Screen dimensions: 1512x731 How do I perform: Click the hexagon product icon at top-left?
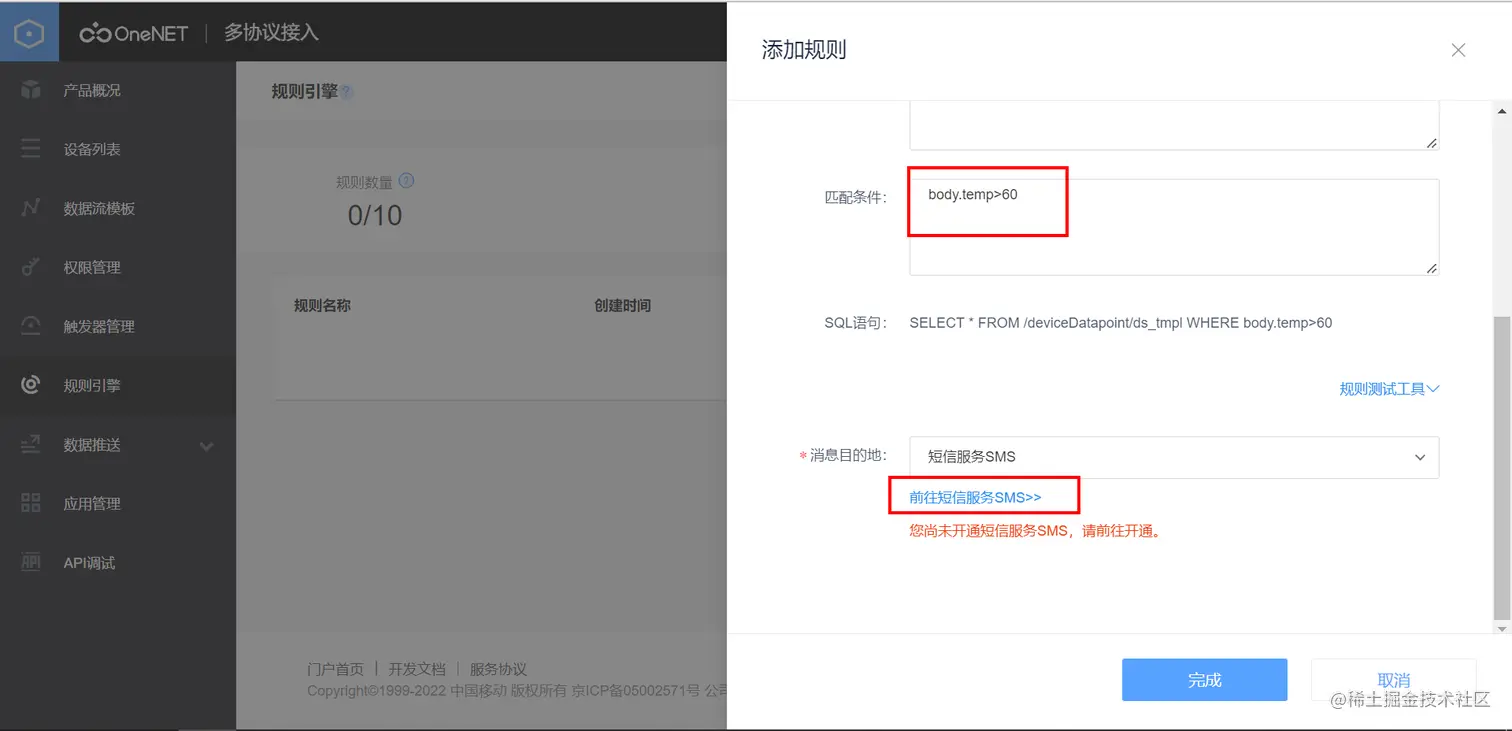pyautogui.click(x=30, y=32)
